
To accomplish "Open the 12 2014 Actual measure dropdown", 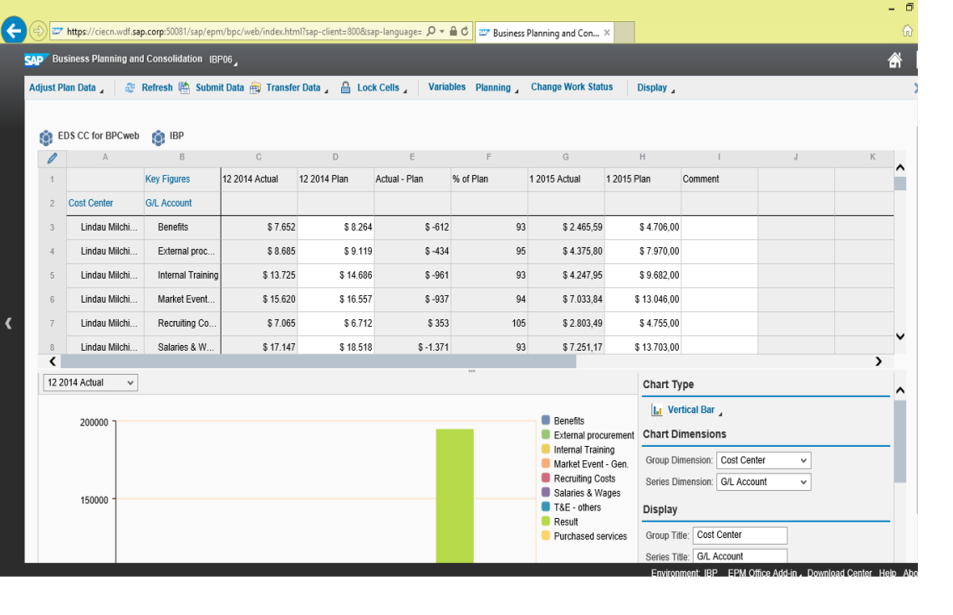I will click(x=91, y=382).
